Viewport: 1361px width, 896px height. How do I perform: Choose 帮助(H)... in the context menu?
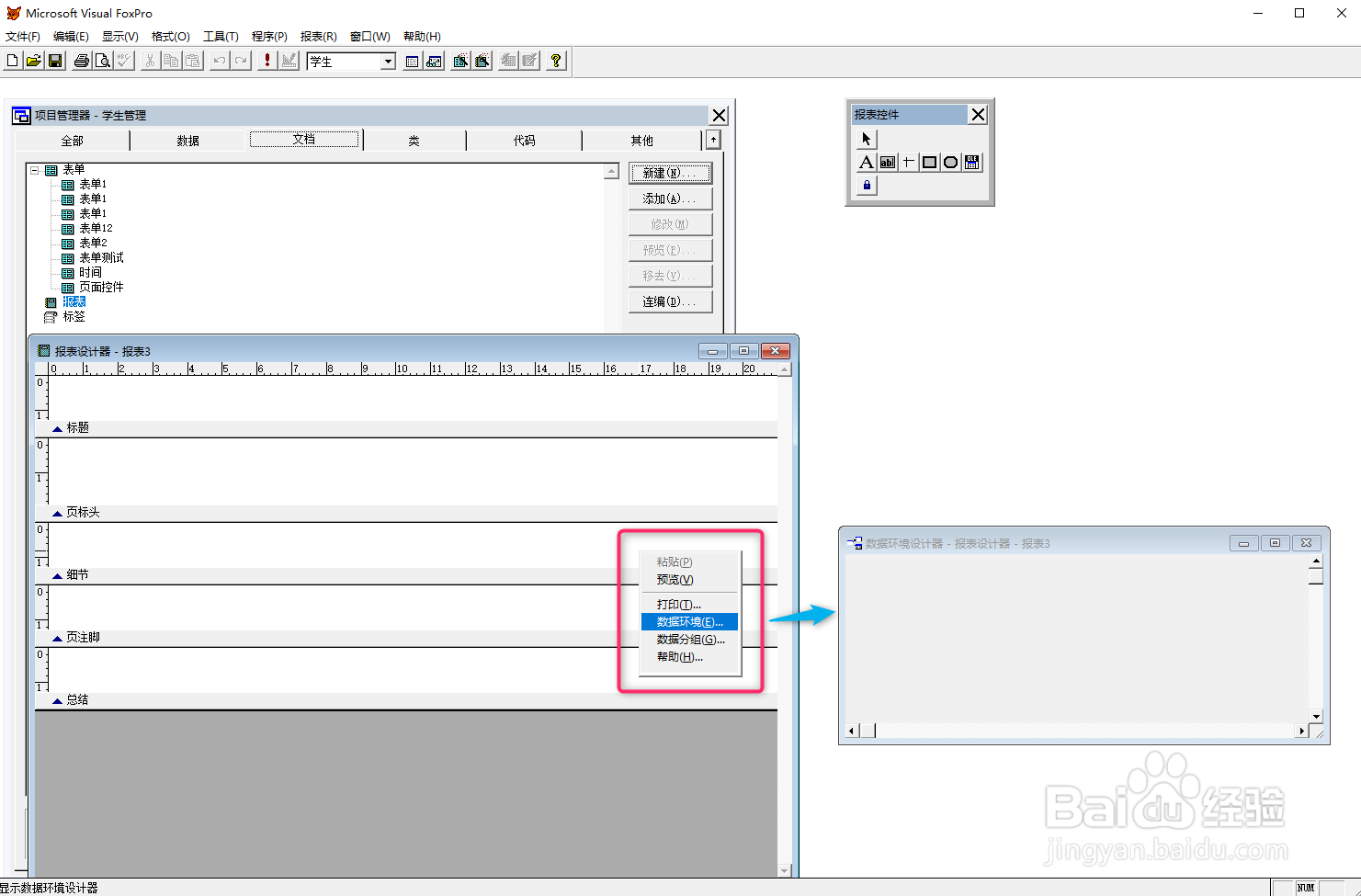pyautogui.click(x=689, y=657)
